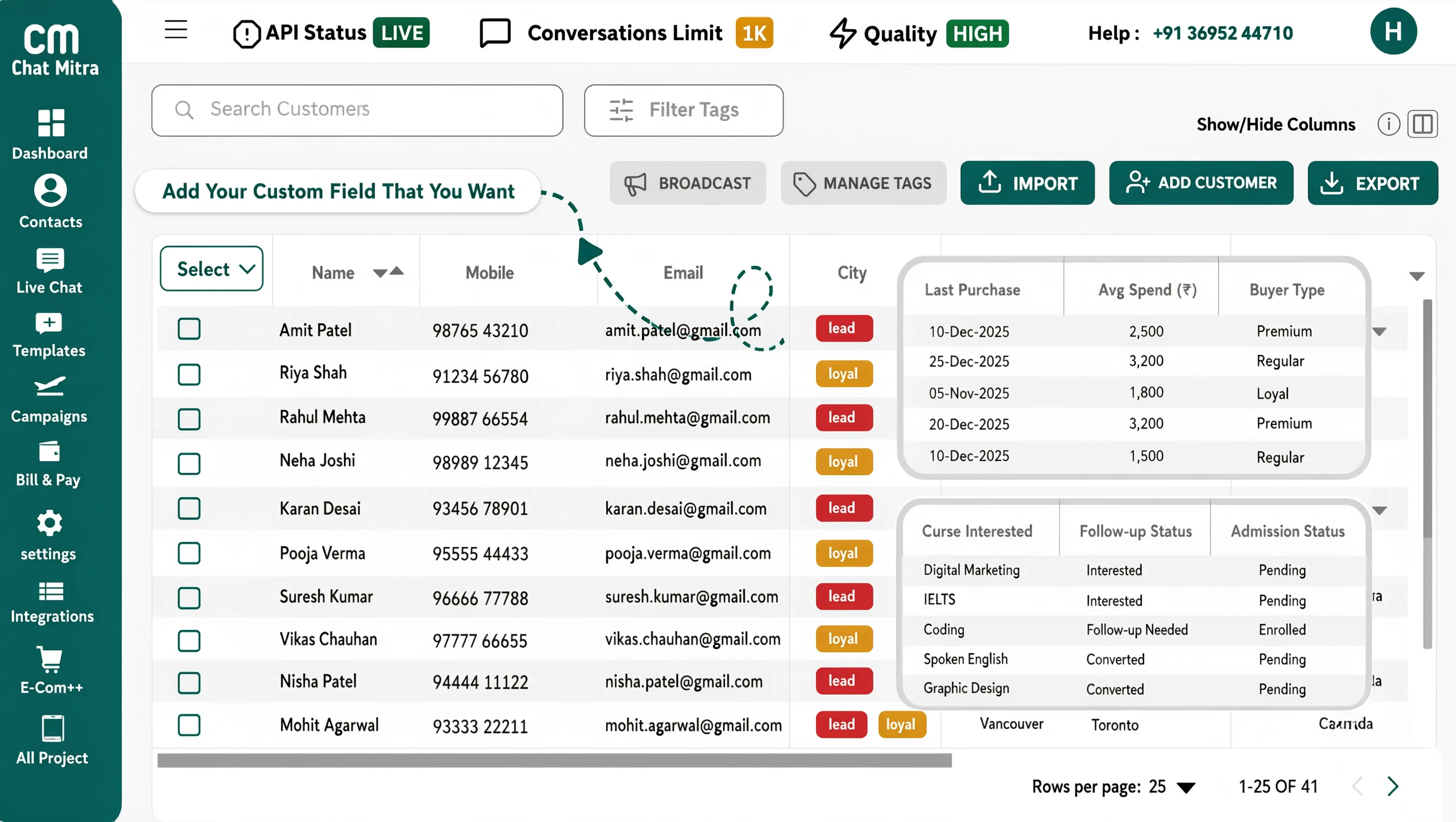Image resolution: width=1456 pixels, height=822 pixels.
Task: Sort by Name column arrows
Action: [x=389, y=272]
